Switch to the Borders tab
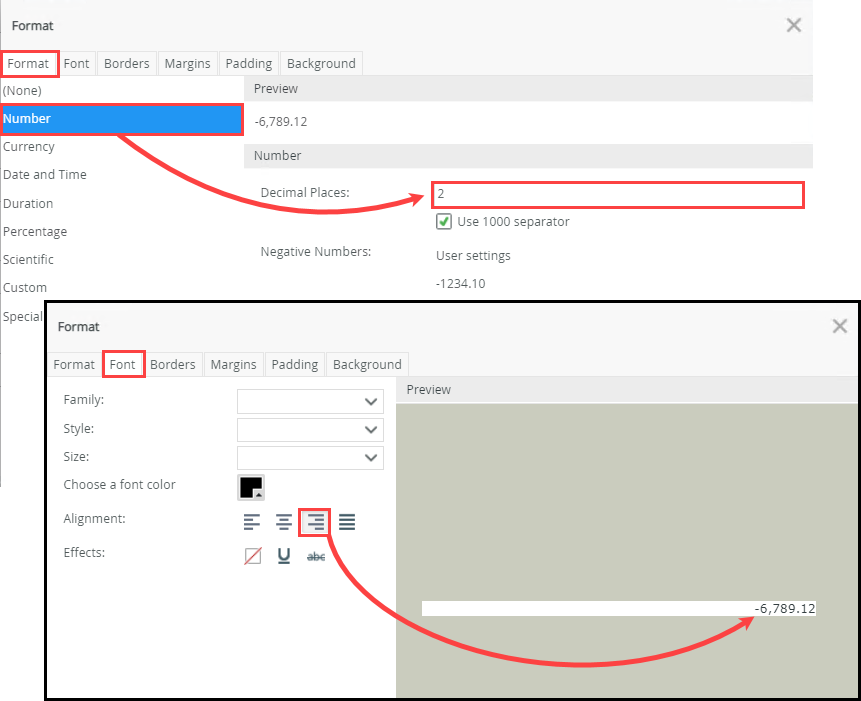Image resolution: width=861 pixels, height=701 pixels. (x=174, y=364)
